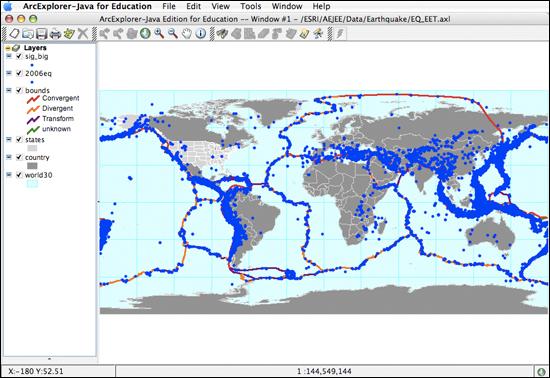550x378 pixels.
Task: Click the yellow note toolbar icon
Action: [x=304, y=34]
